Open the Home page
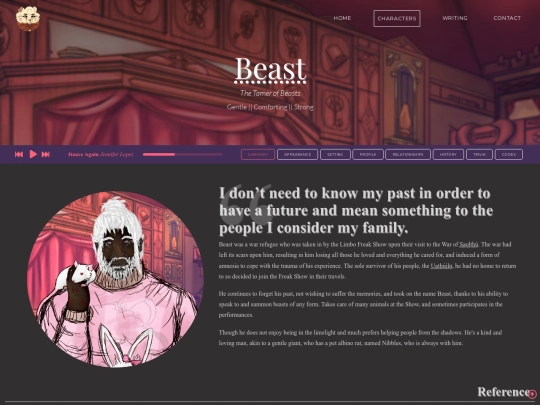The image size is (540, 405). [342, 18]
